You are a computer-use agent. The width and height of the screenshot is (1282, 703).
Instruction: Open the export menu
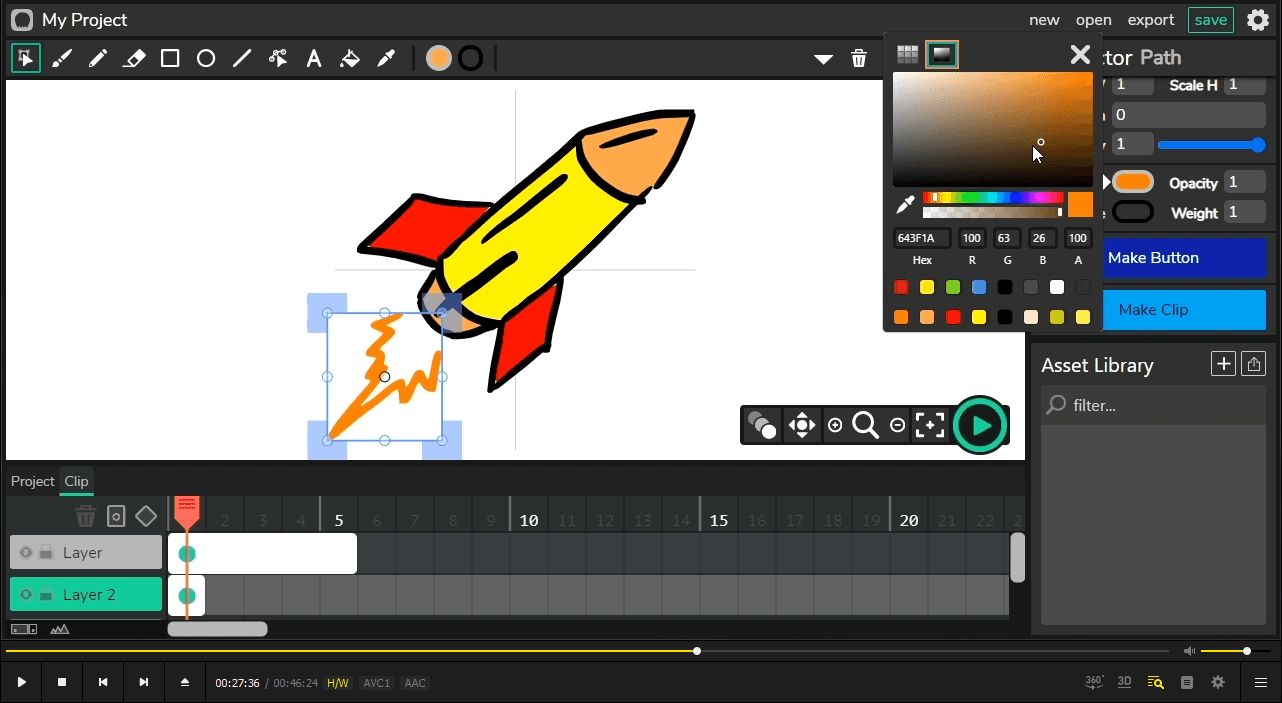[1151, 20]
